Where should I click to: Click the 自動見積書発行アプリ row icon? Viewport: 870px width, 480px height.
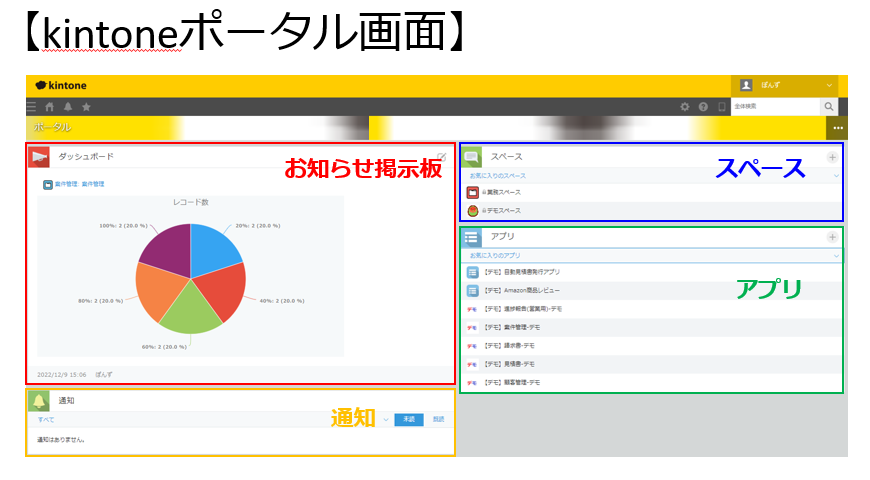click(x=472, y=272)
